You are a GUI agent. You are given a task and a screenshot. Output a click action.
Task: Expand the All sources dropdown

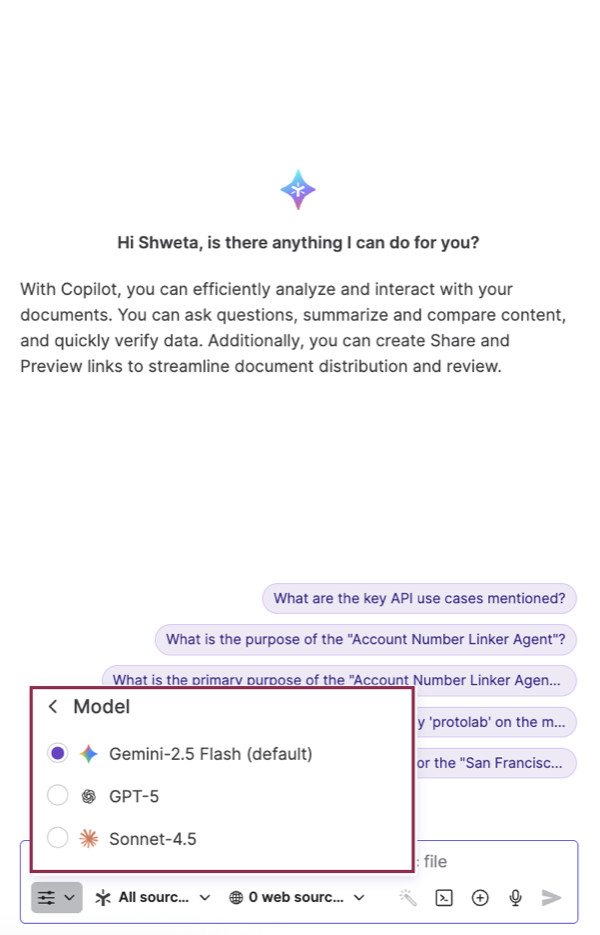tap(151, 897)
